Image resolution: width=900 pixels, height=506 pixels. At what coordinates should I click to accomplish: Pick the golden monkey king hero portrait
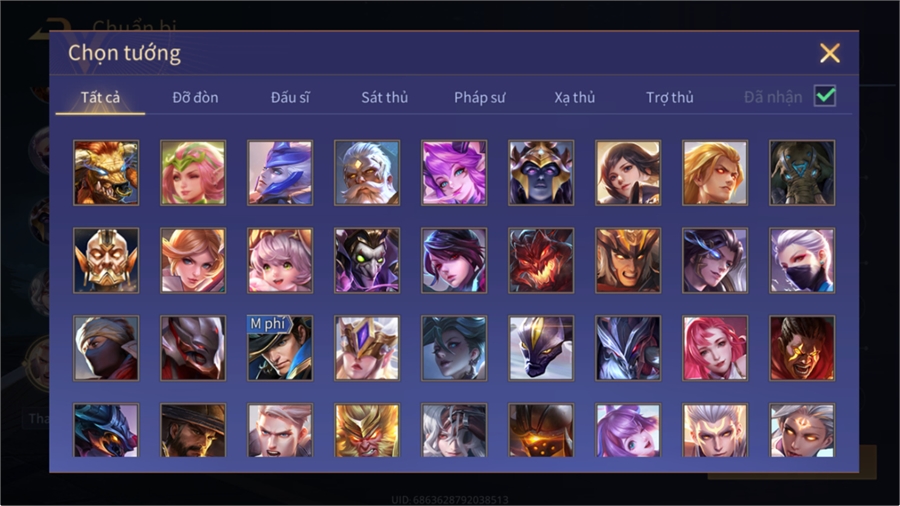pyautogui.click(x=367, y=430)
